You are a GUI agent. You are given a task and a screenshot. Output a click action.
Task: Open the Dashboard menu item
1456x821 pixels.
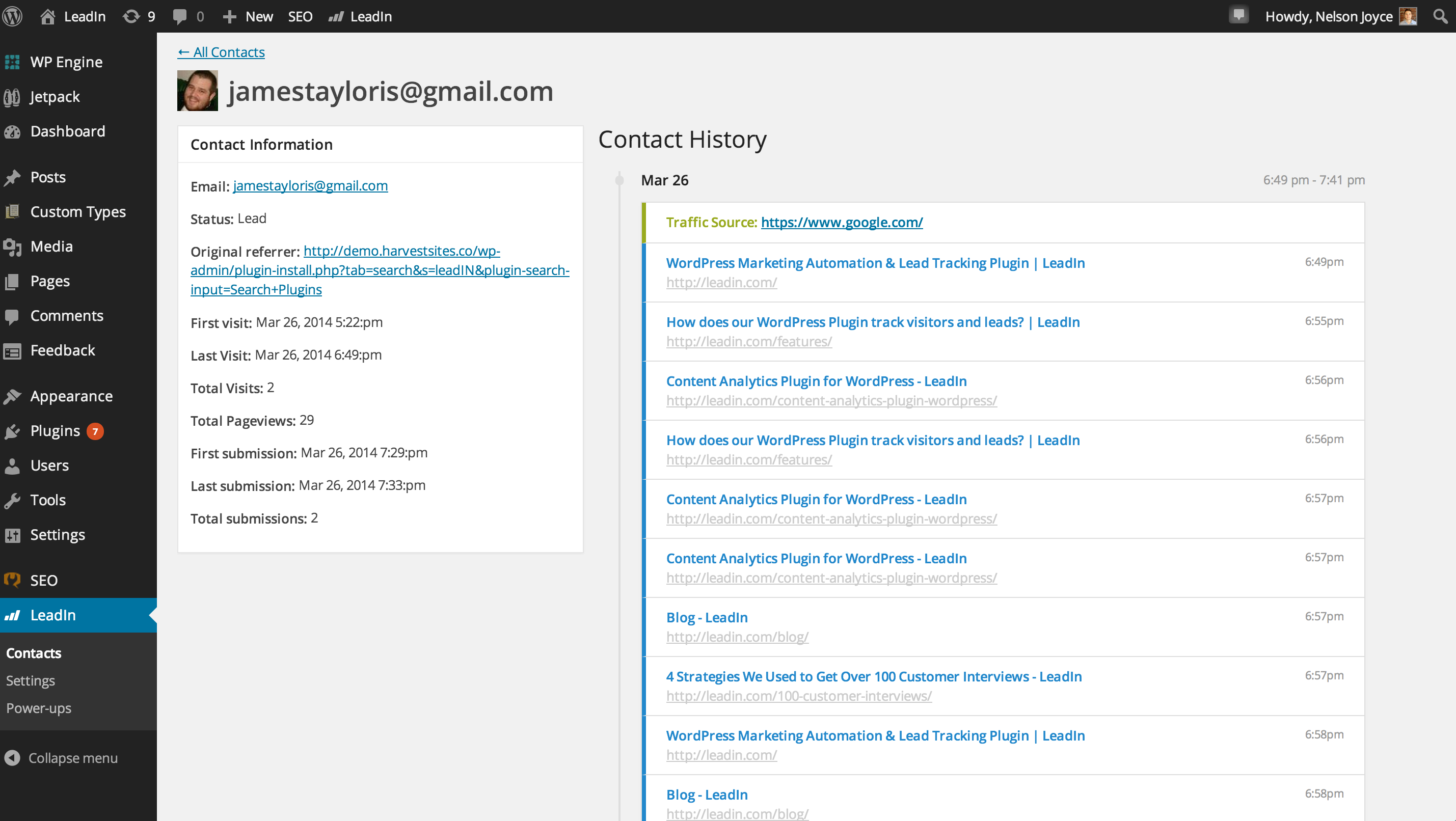[x=78, y=131]
